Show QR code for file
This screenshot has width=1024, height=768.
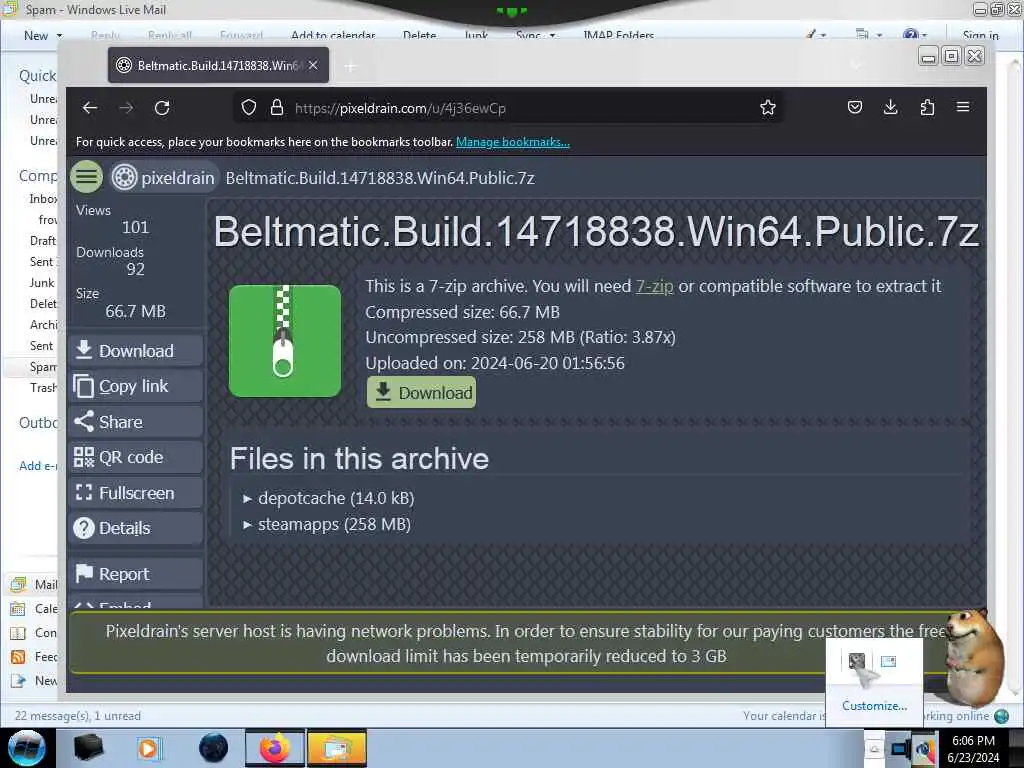(x=135, y=457)
